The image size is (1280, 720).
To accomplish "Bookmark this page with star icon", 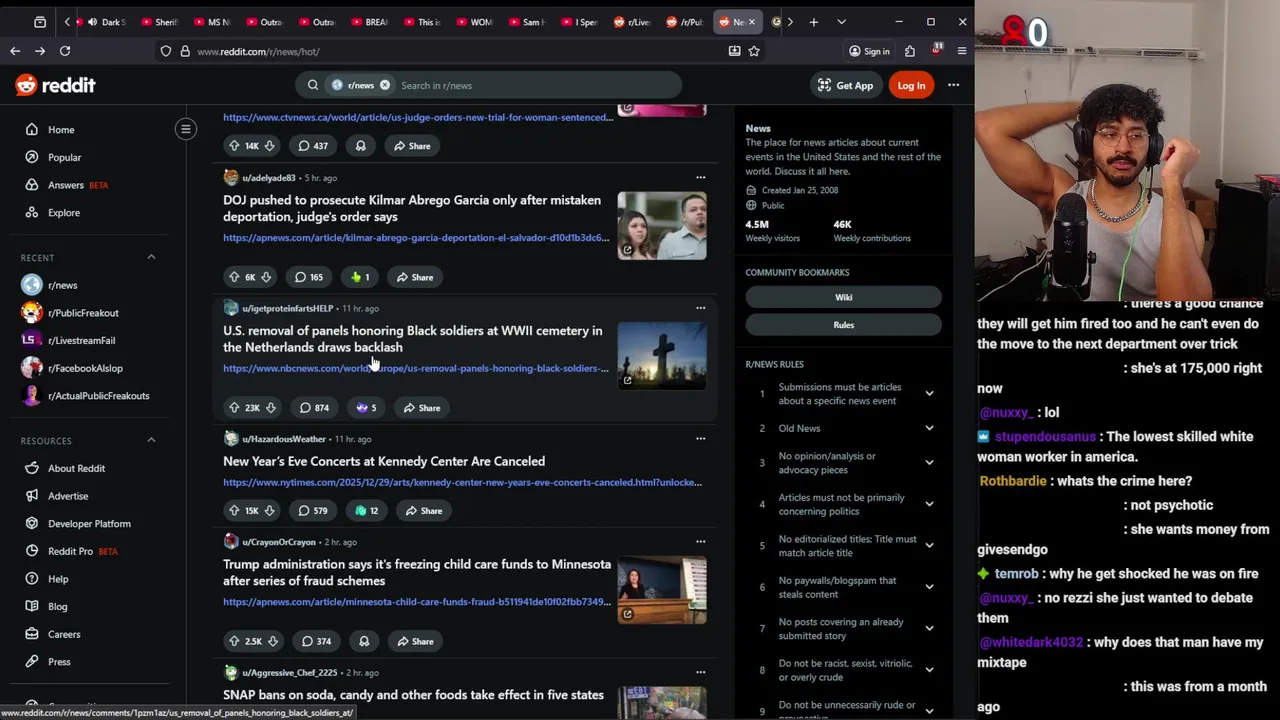I will 754,51.
